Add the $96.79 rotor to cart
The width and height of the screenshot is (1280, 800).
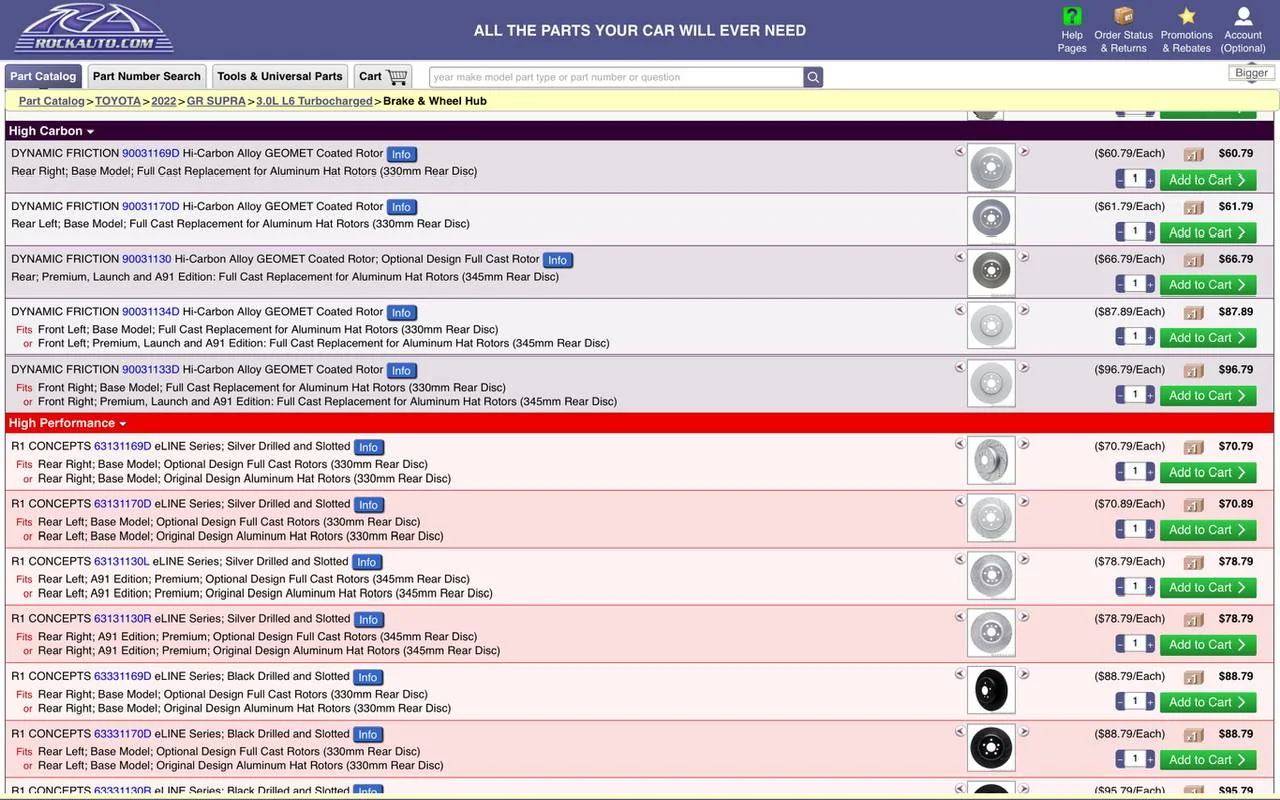[x=1208, y=396]
